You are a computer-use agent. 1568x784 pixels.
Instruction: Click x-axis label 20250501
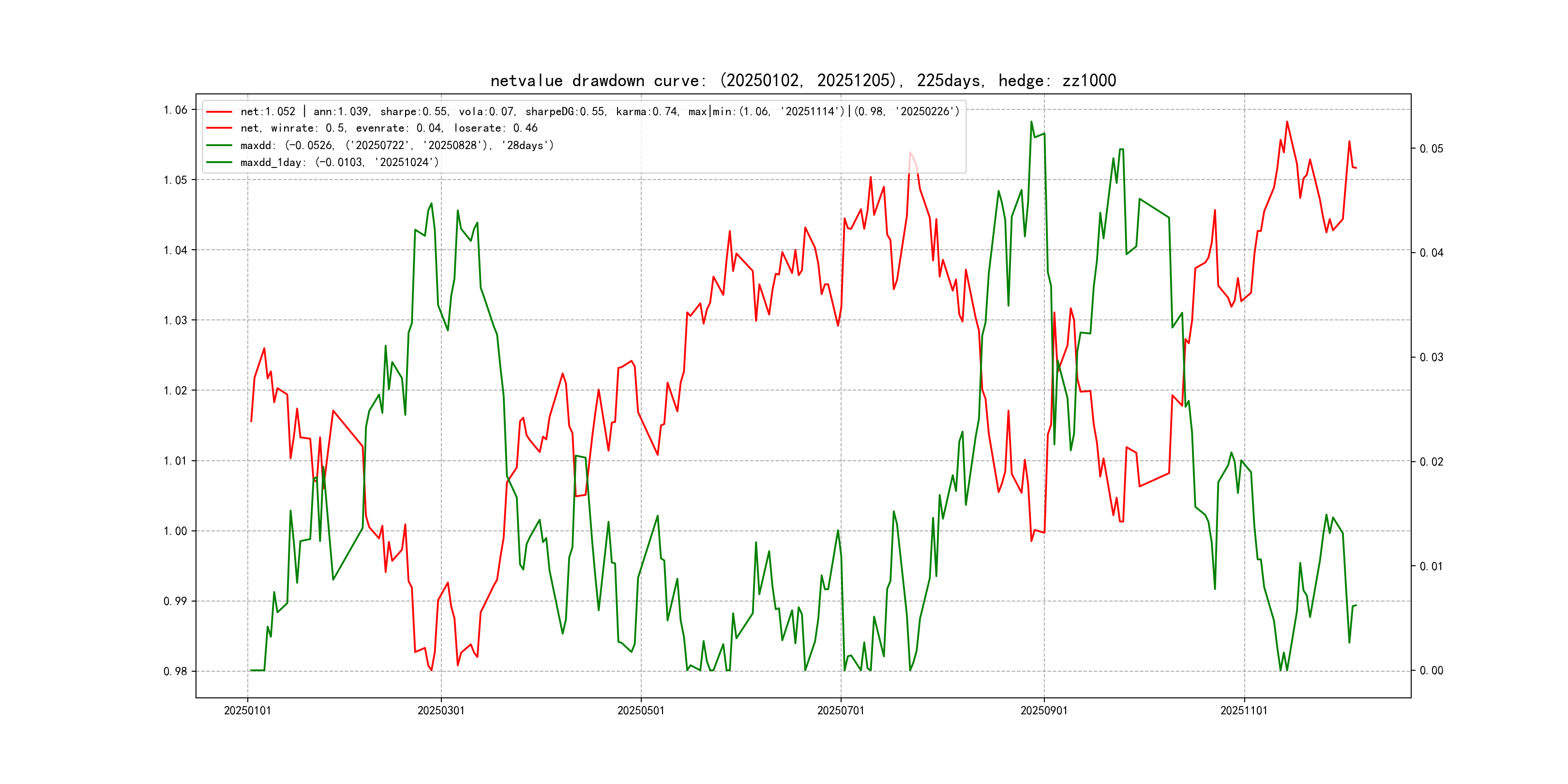[x=640, y=711]
